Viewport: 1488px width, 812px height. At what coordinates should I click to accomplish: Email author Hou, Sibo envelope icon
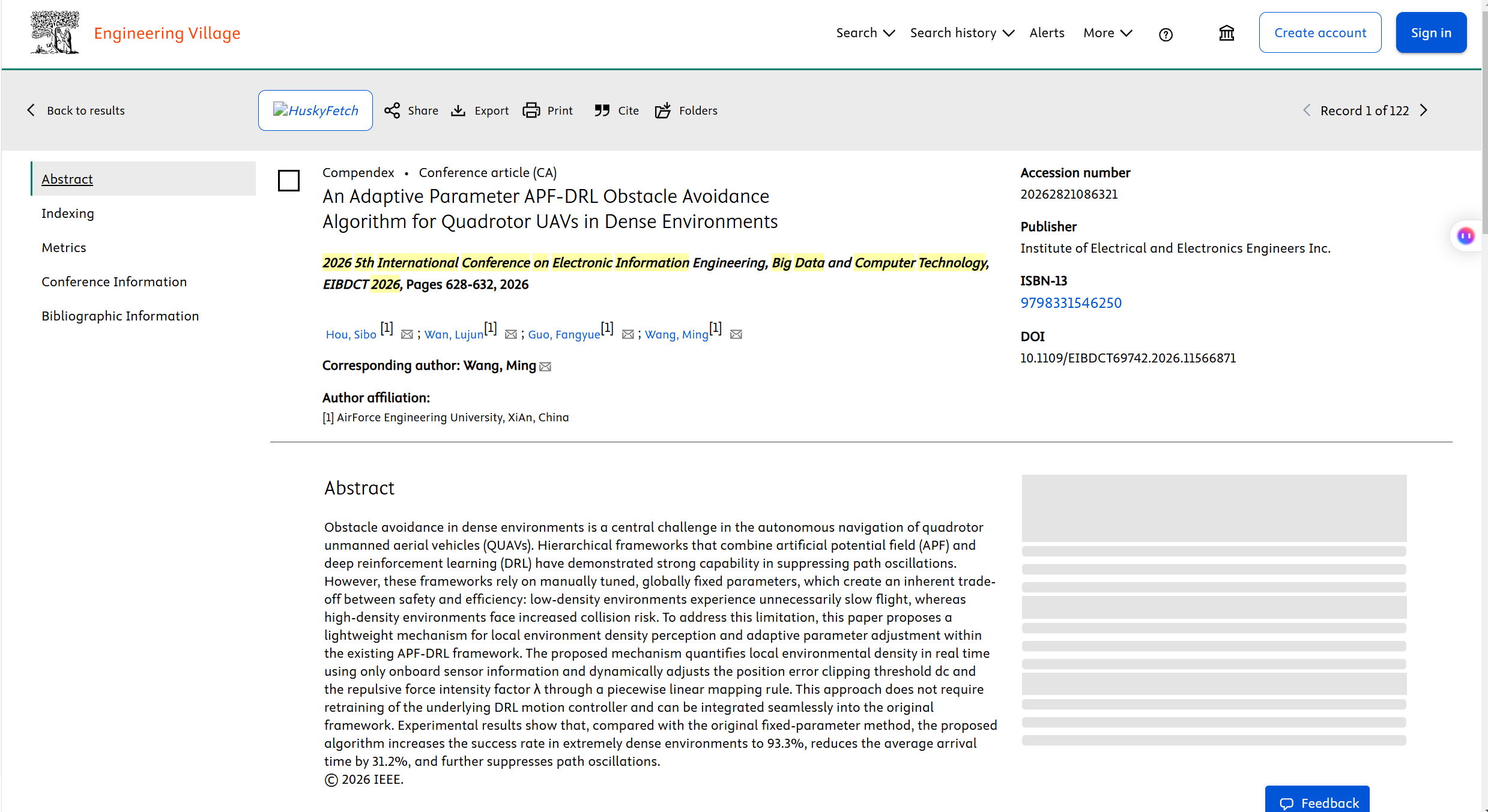tap(407, 334)
